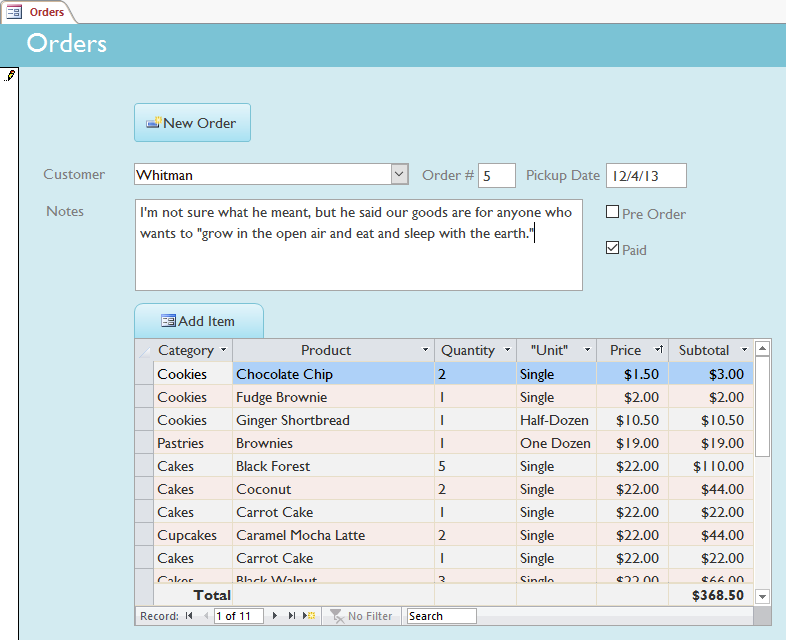This screenshot has width=786, height=640.
Task: Jump to last record in navigation bar
Action: pyautogui.click(x=292, y=616)
